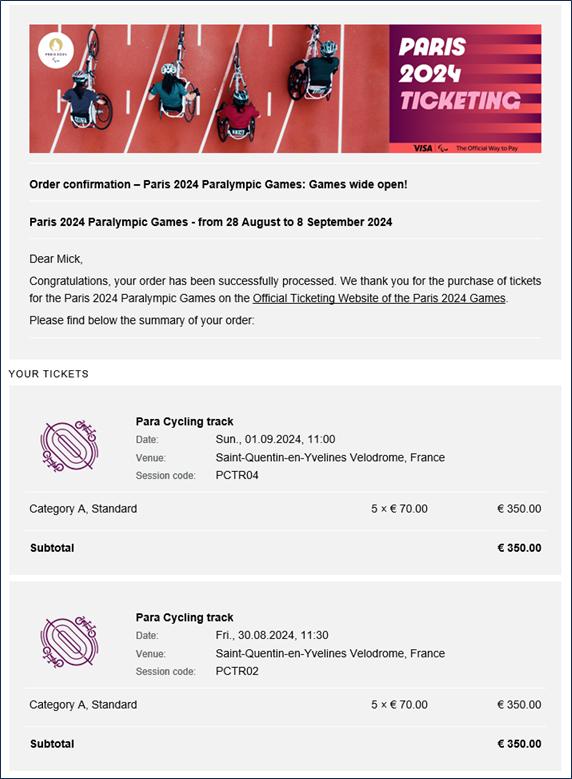Click the cycling track icon for session PCTR02
The width and height of the screenshot is (572, 779).
click(69, 641)
